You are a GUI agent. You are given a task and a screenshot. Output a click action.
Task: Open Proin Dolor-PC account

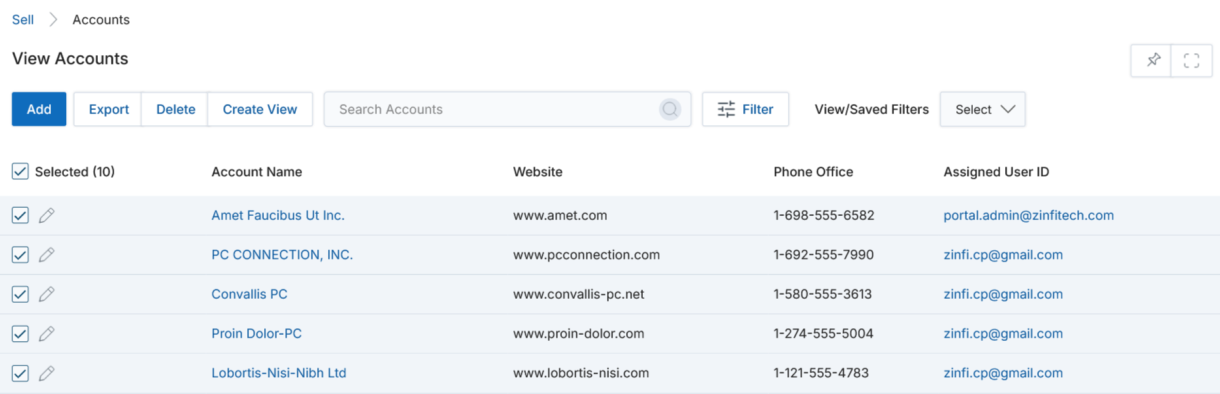256,334
